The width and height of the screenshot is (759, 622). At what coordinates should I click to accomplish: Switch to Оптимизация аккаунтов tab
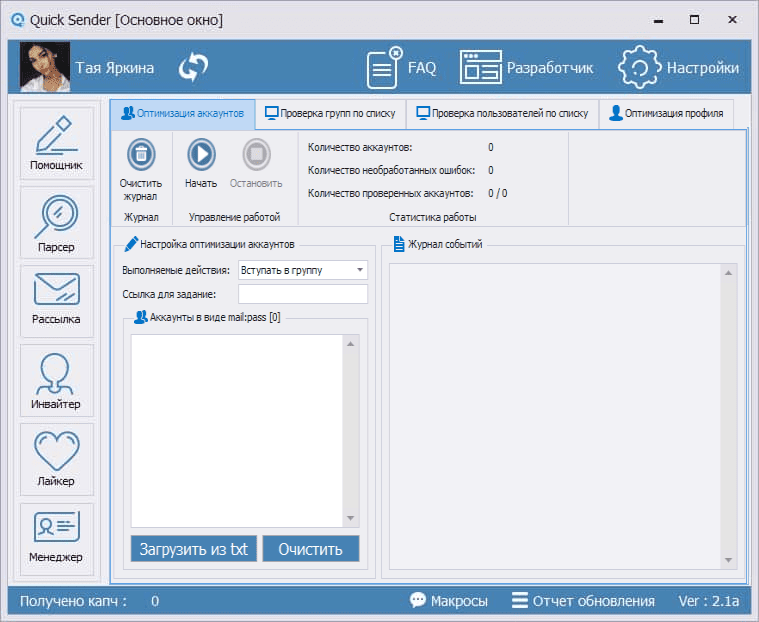(x=183, y=114)
